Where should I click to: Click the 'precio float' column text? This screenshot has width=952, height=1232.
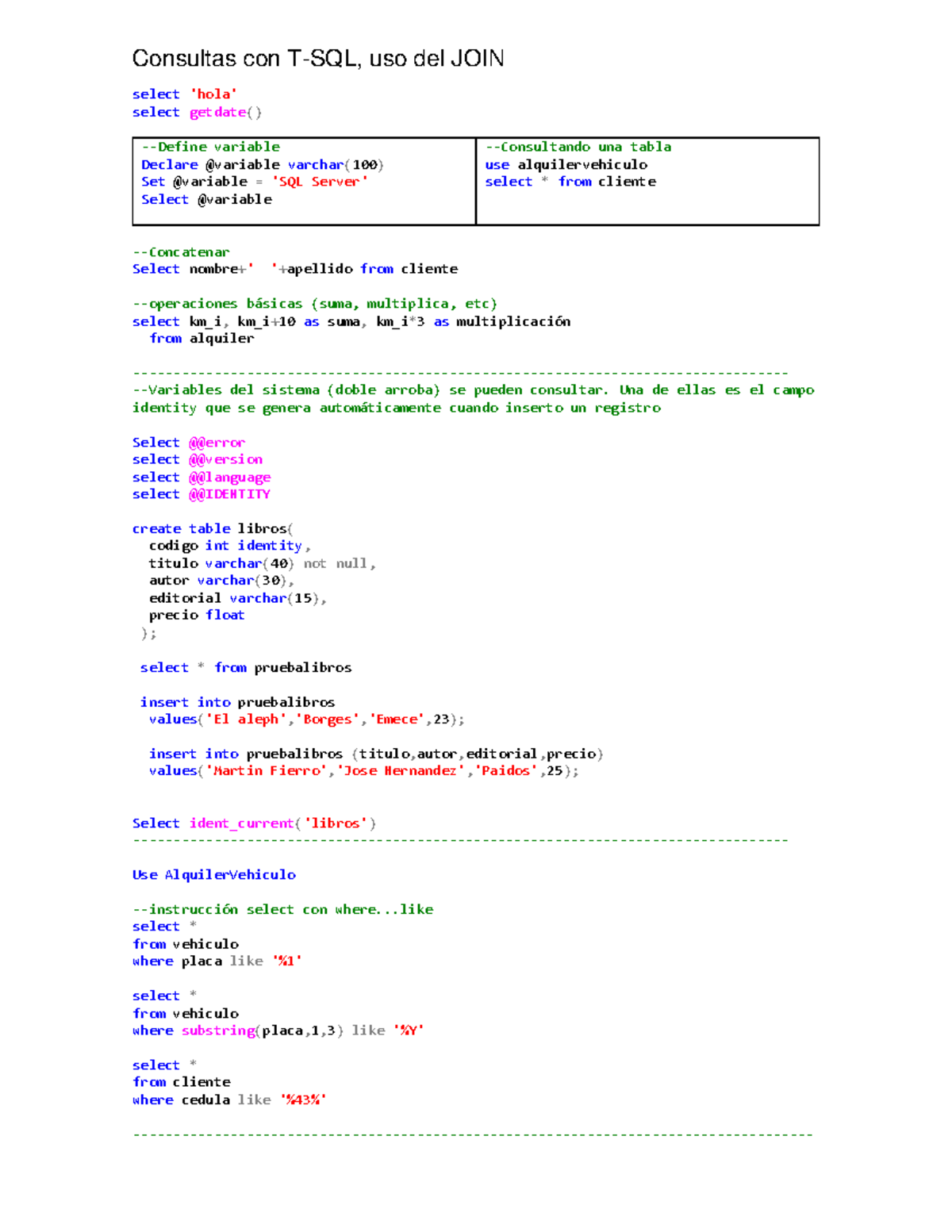pyautogui.click(x=196, y=615)
